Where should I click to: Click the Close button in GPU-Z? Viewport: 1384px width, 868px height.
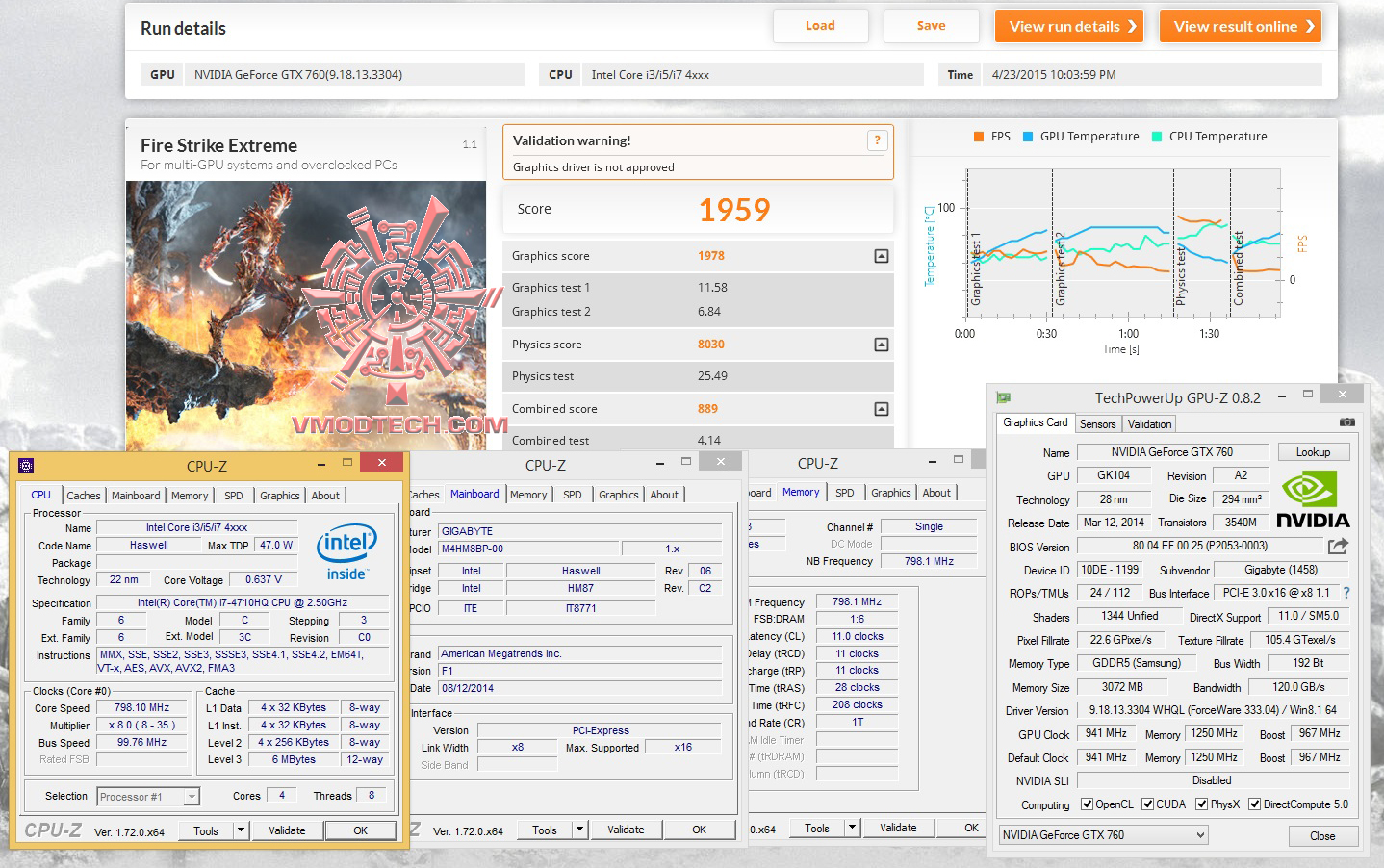click(x=1322, y=835)
